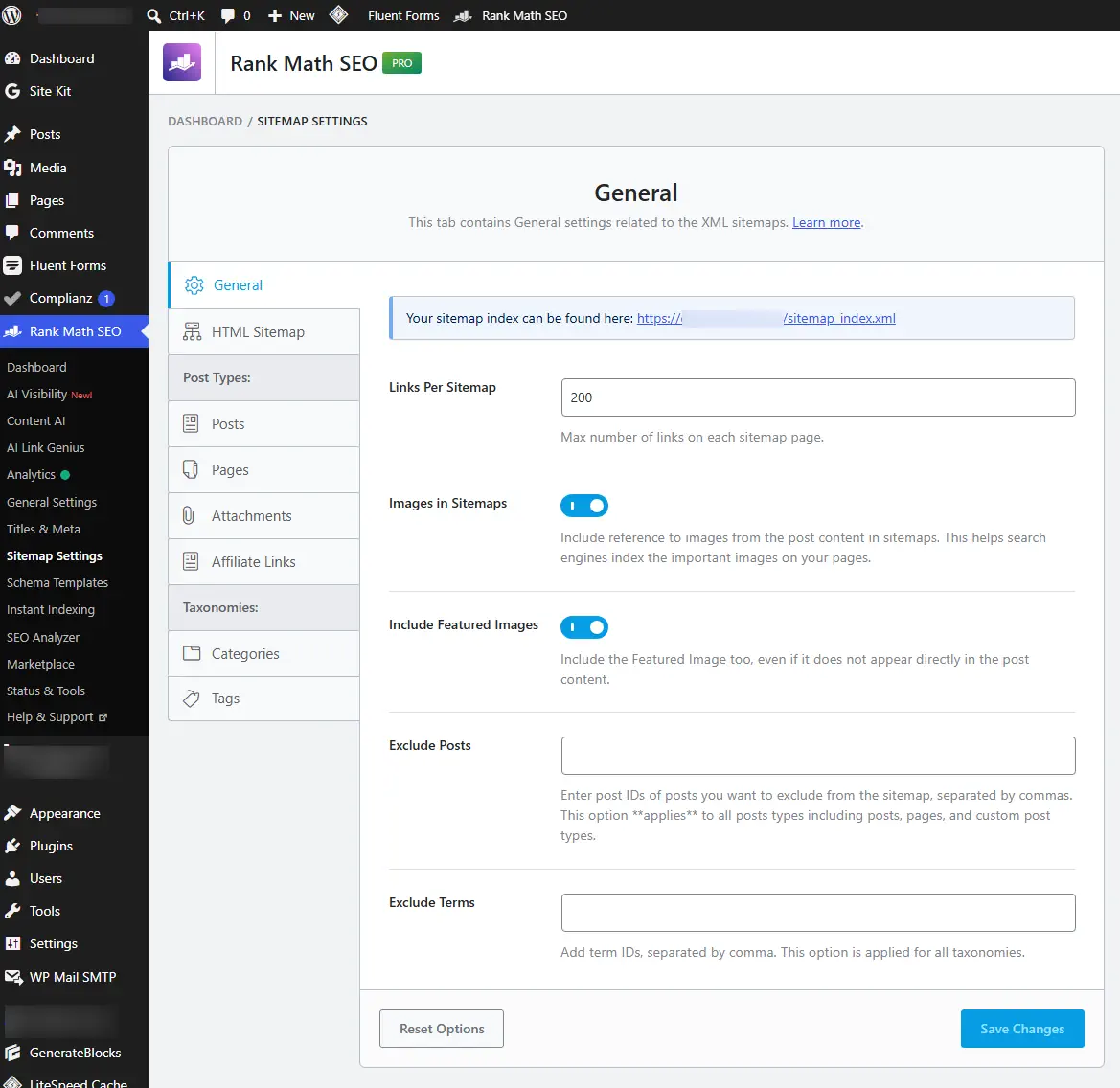
Task: Open the sitemap_index.xml link
Action: coord(766,318)
